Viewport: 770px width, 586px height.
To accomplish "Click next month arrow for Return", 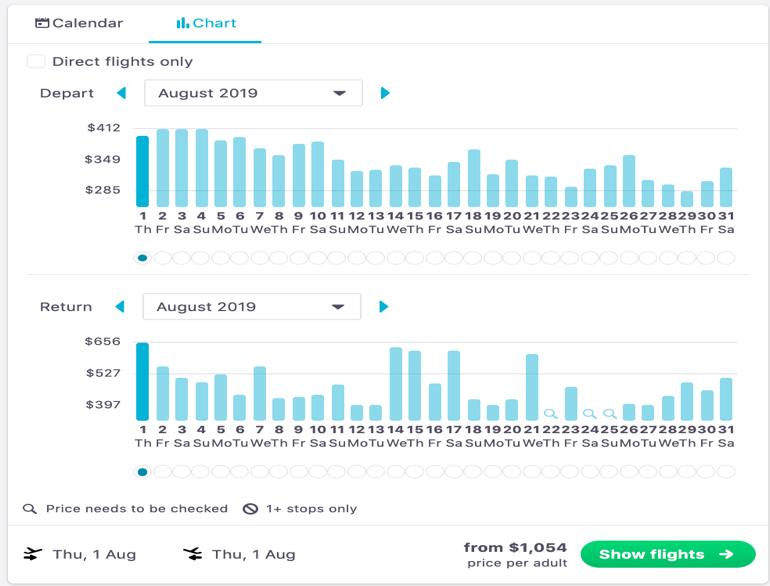I will coord(384,307).
